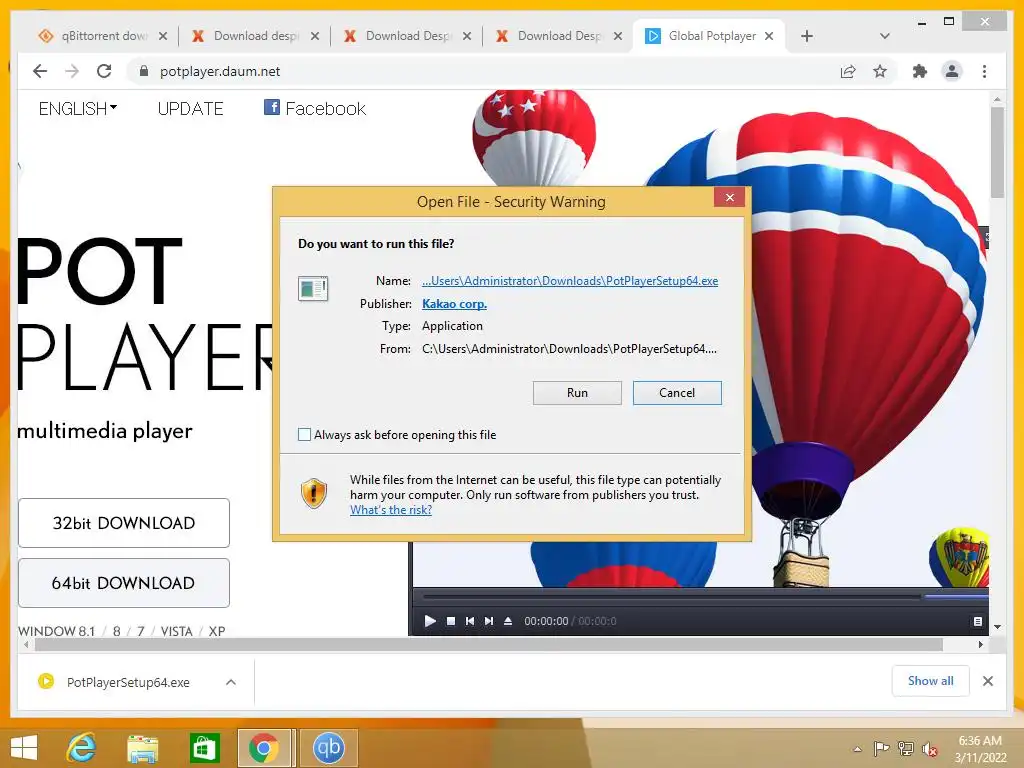Click the page horizontal scrollbar
Screen dimensions: 1024x768
coord(488,645)
